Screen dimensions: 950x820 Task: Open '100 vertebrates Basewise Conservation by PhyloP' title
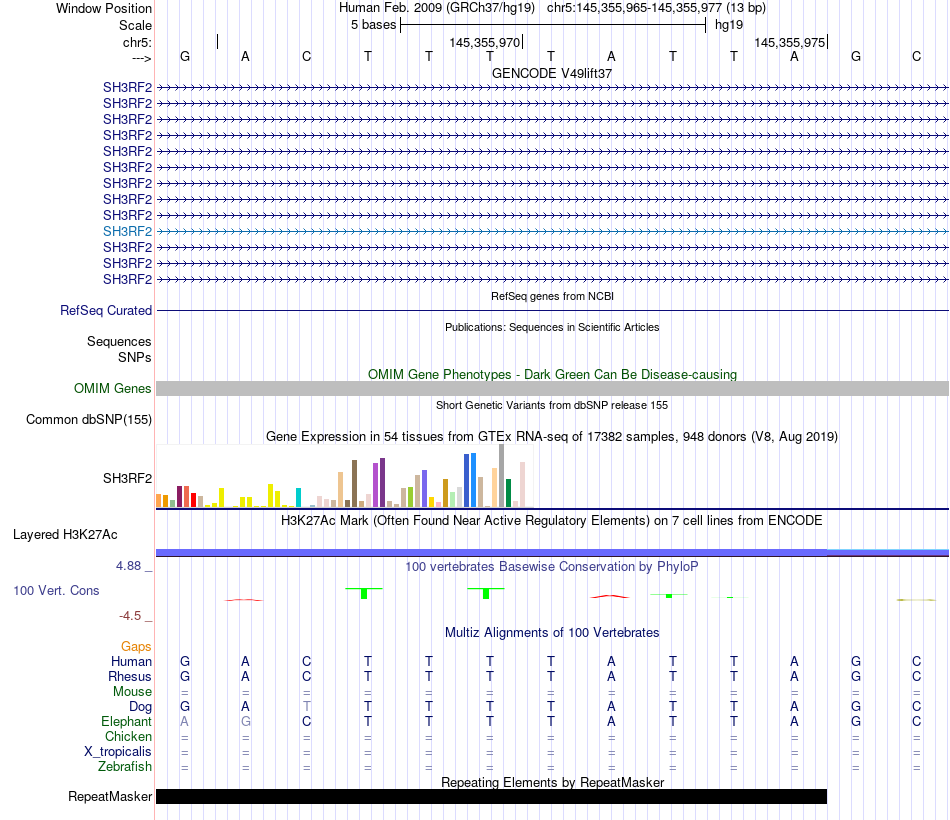click(552, 567)
